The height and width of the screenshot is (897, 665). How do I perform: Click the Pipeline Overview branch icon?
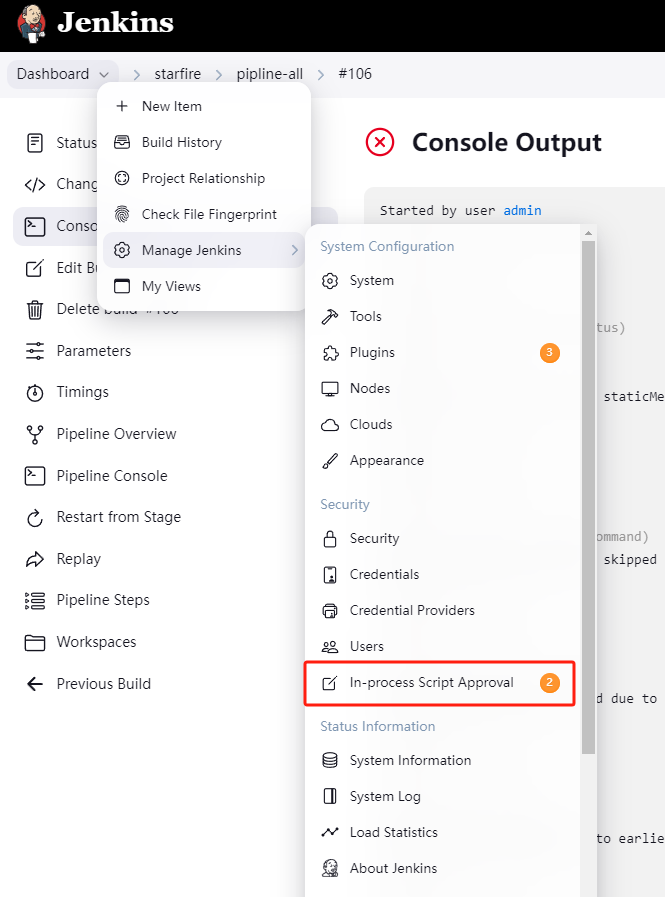coord(35,435)
